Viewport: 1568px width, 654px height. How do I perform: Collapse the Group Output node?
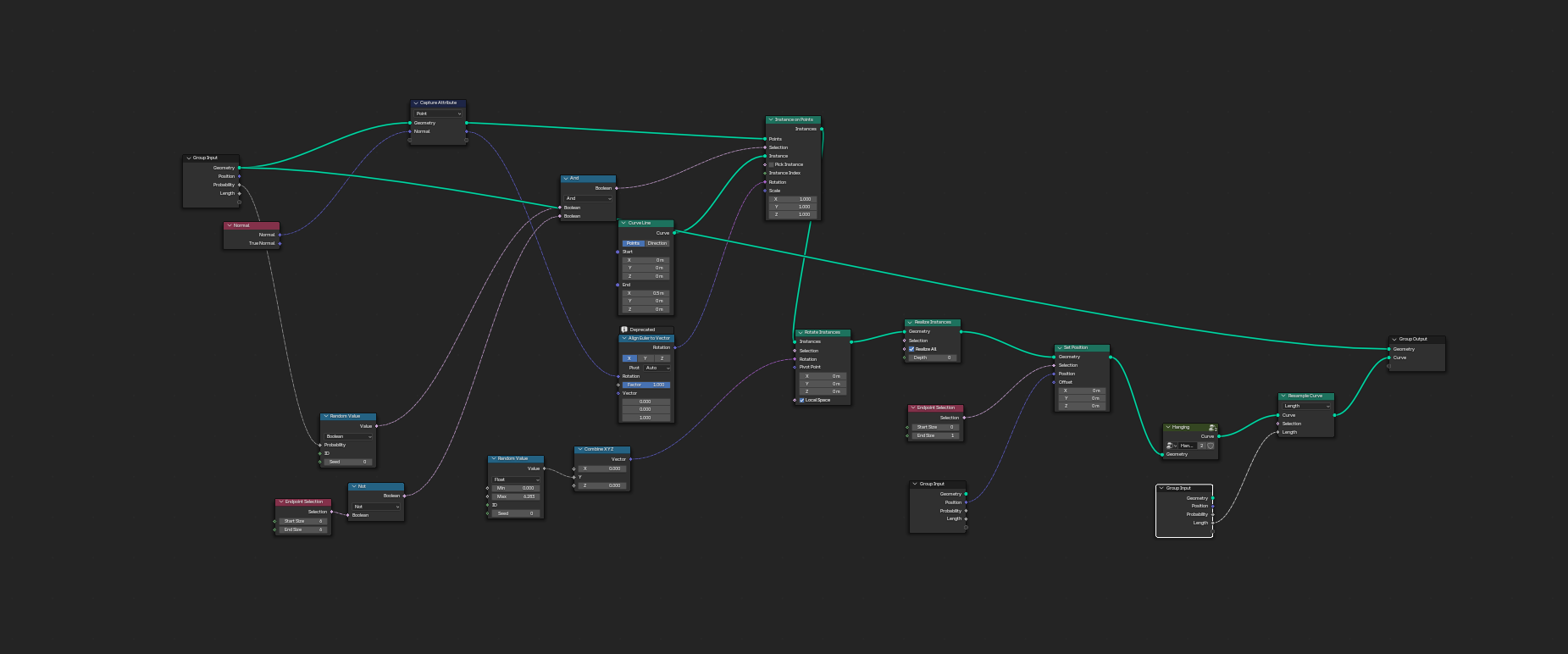pyautogui.click(x=1394, y=340)
